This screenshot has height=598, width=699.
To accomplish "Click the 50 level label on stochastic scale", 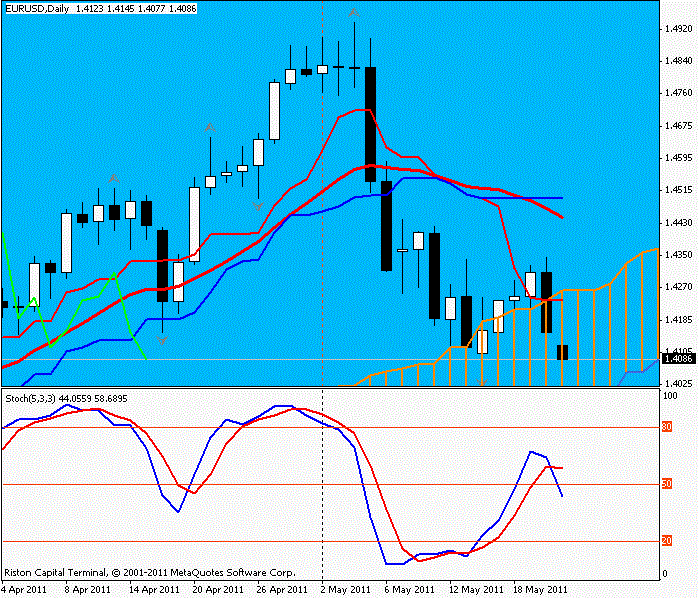I will click(667, 484).
